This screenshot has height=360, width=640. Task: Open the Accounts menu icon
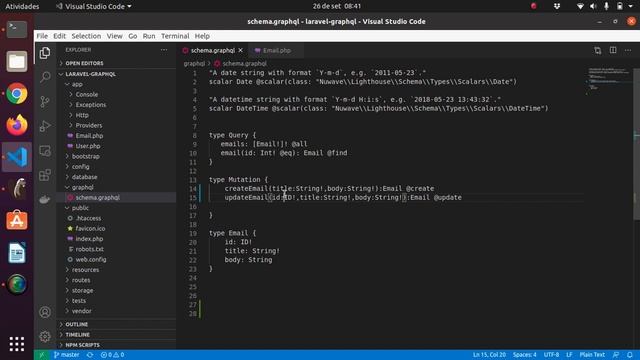coord(45,312)
